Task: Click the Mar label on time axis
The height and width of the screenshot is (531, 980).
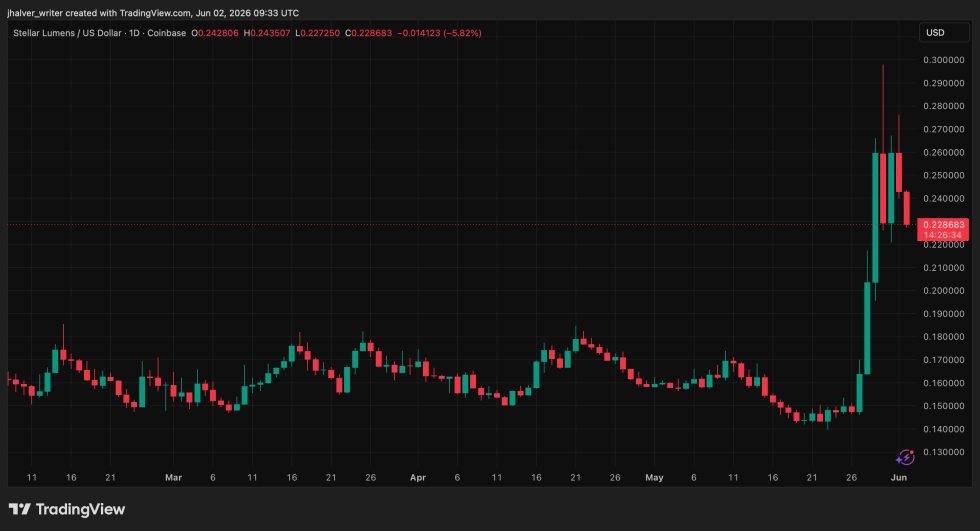Action: (x=173, y=477)
